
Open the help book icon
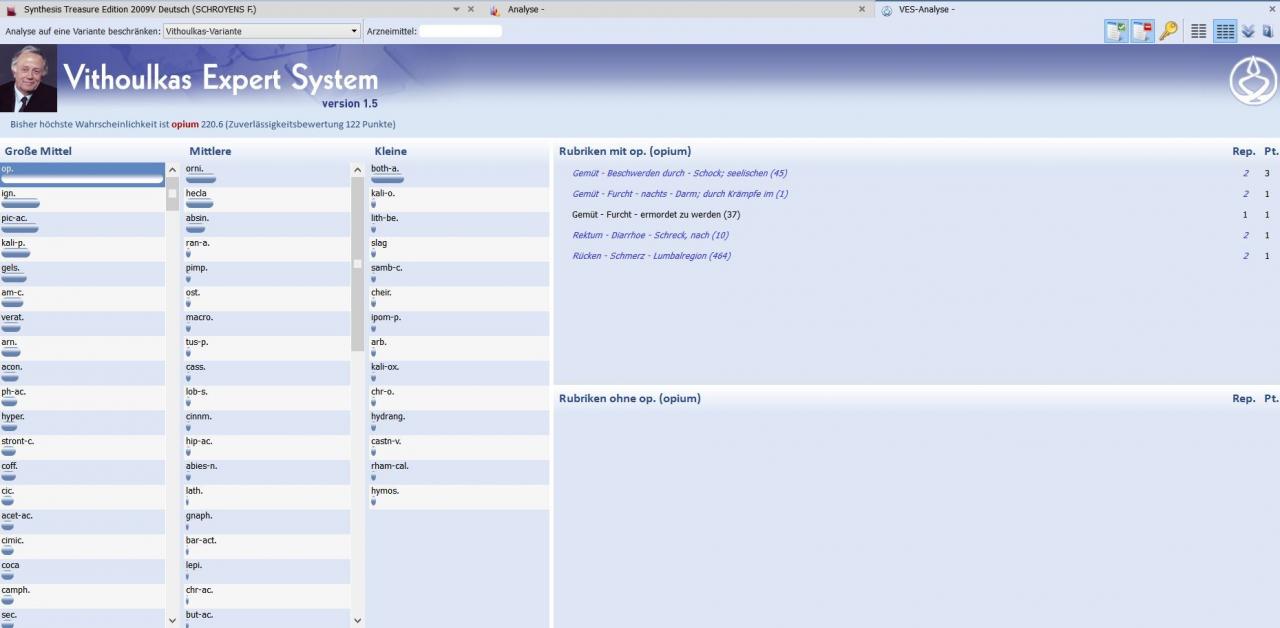coord(1268,31)
